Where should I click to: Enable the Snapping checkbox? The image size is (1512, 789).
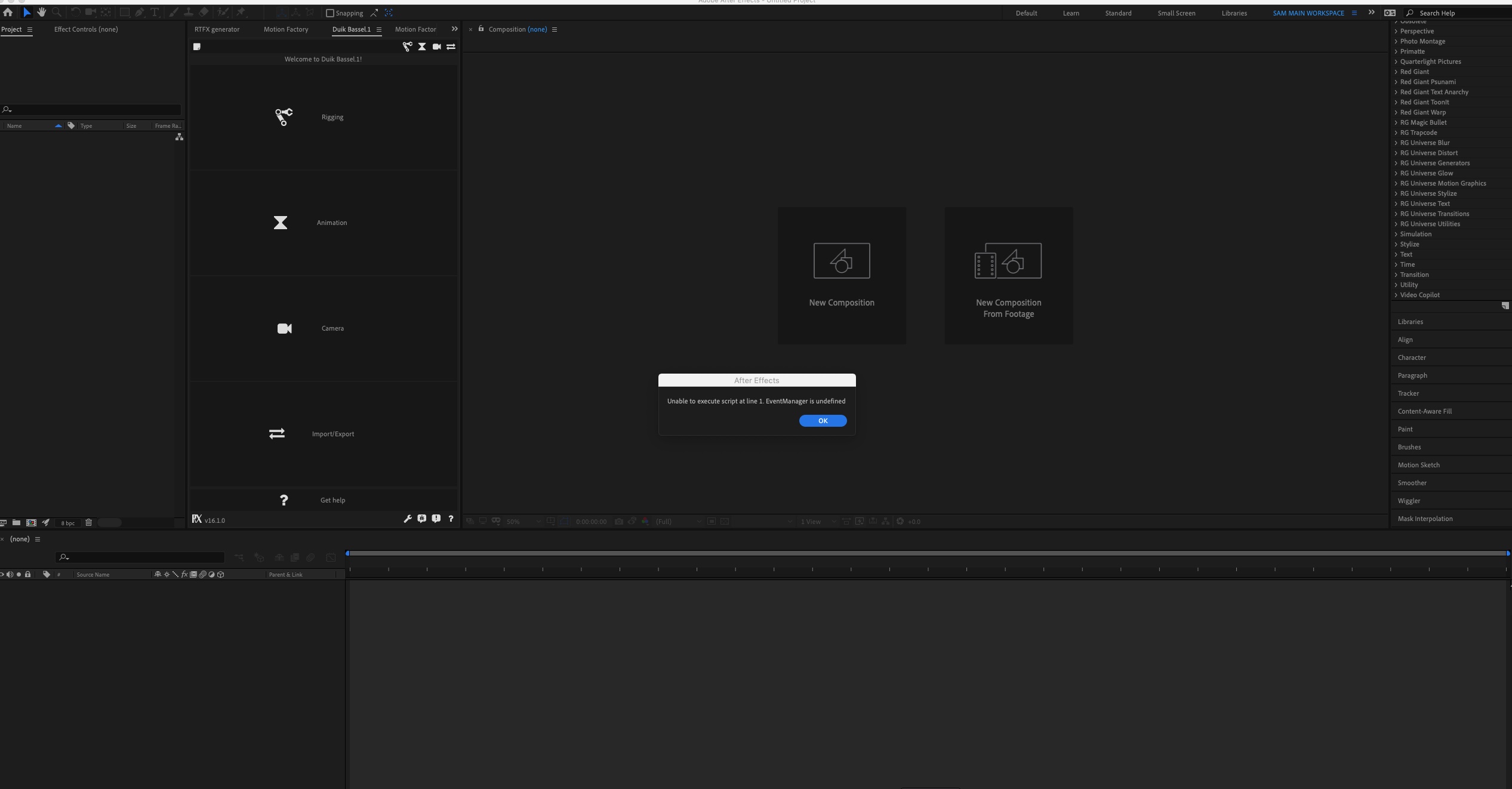(331, 13)
